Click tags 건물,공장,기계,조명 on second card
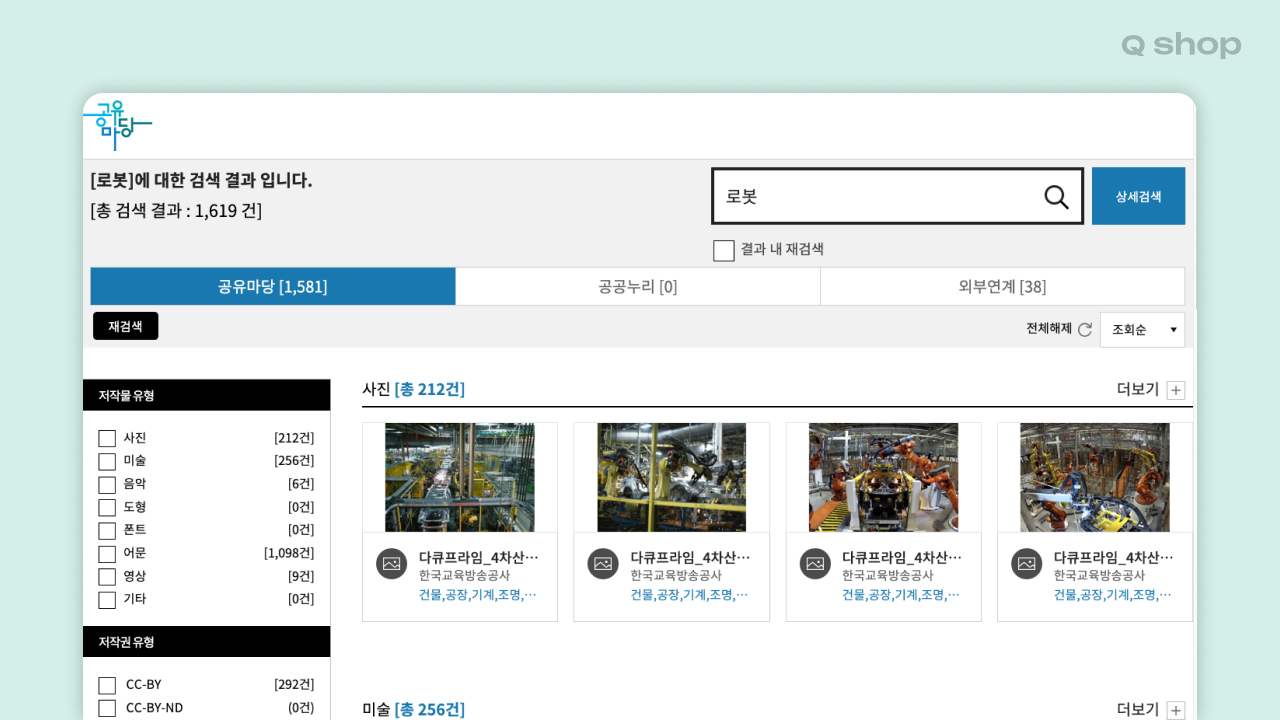Viewport: 1280px width, 720px height. (690, 595)
